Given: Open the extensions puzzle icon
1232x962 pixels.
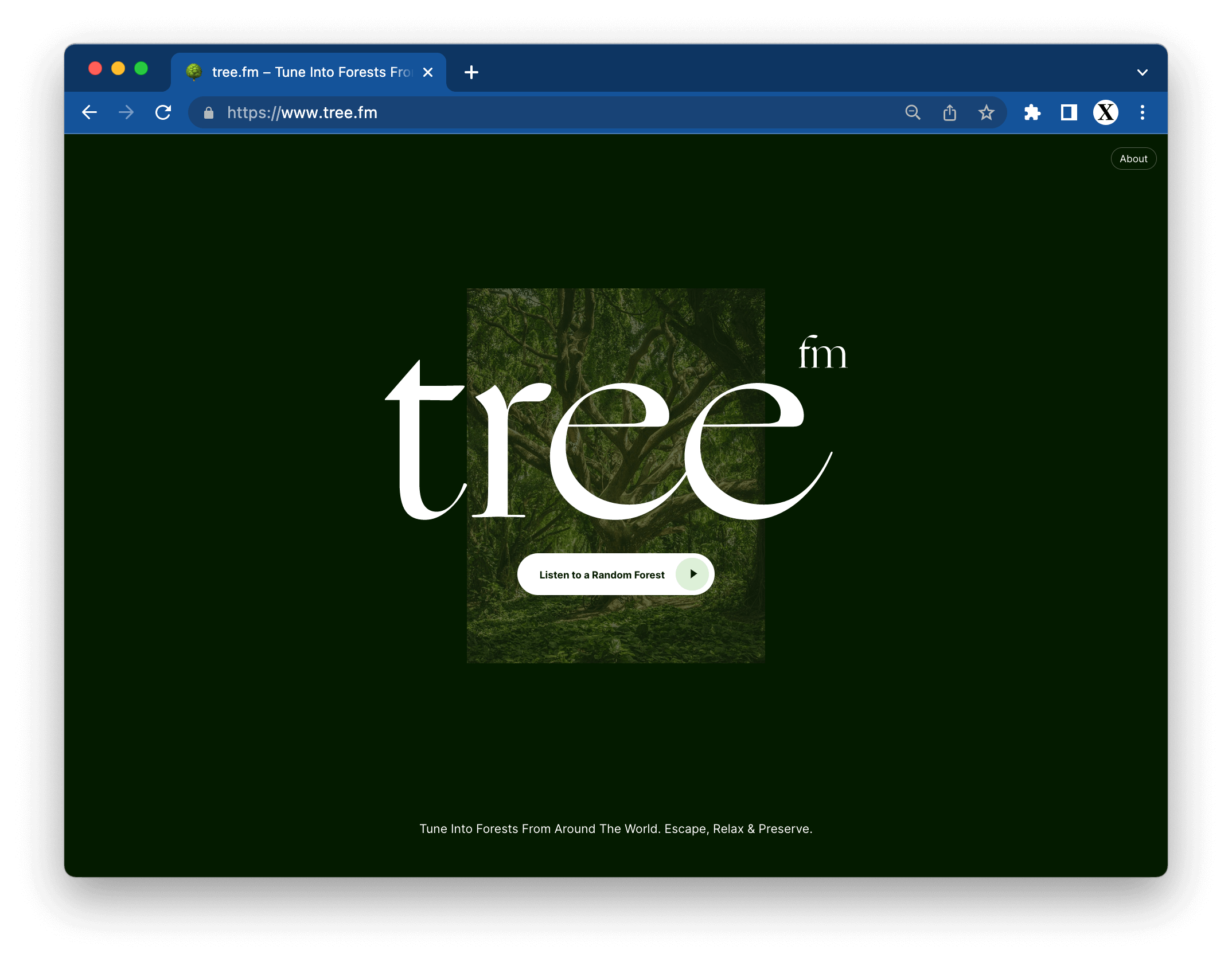Looking at the screenshot, I should [x=1032, y=112].
